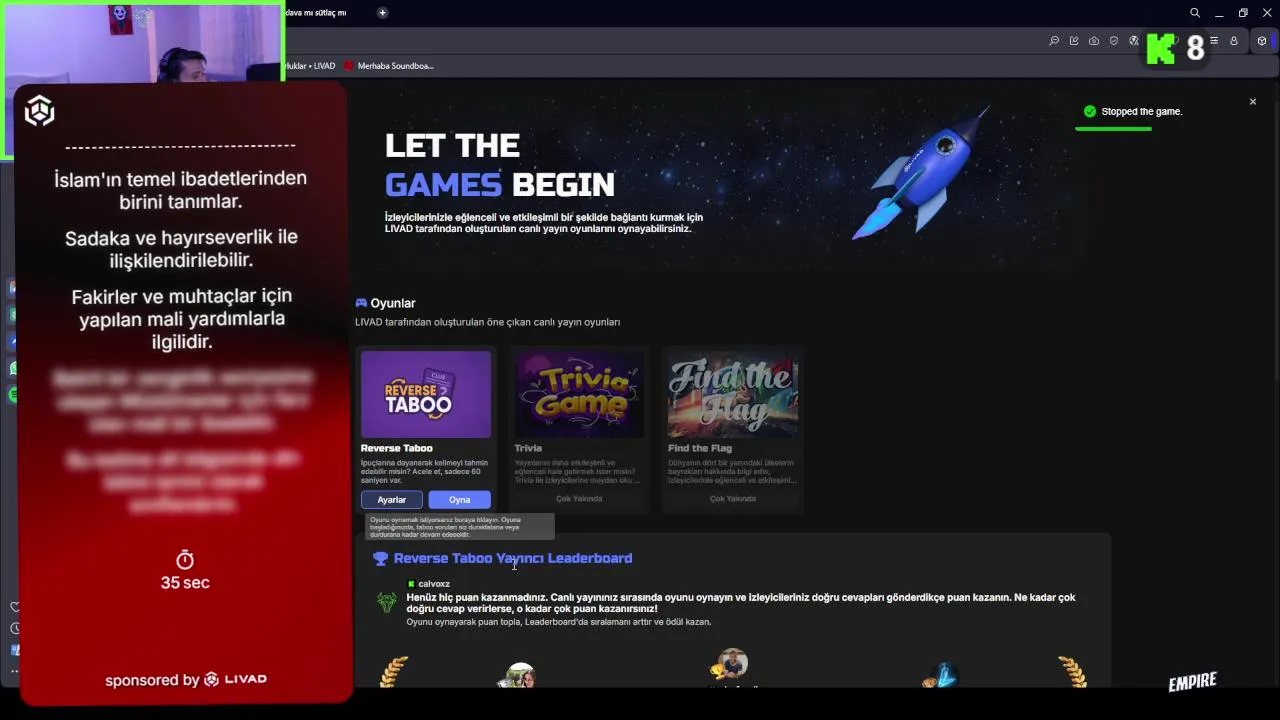
Task: Open the browser profile account icon
Action: pos(1234,41)
